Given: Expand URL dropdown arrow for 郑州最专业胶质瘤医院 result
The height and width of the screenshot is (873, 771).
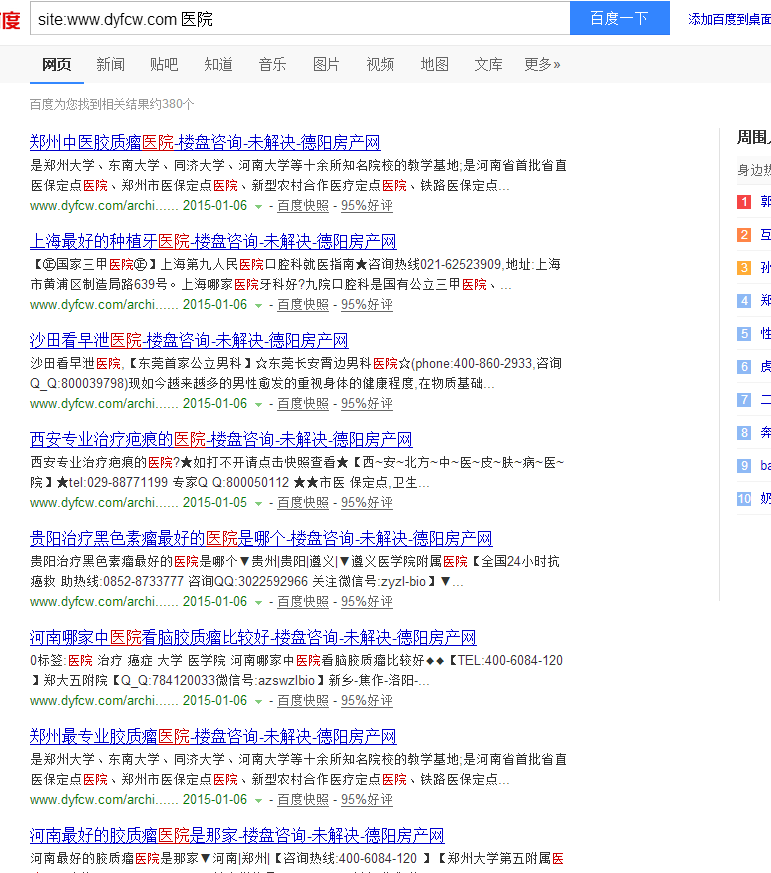Looking at the screenshot, I should click(258, 801).
